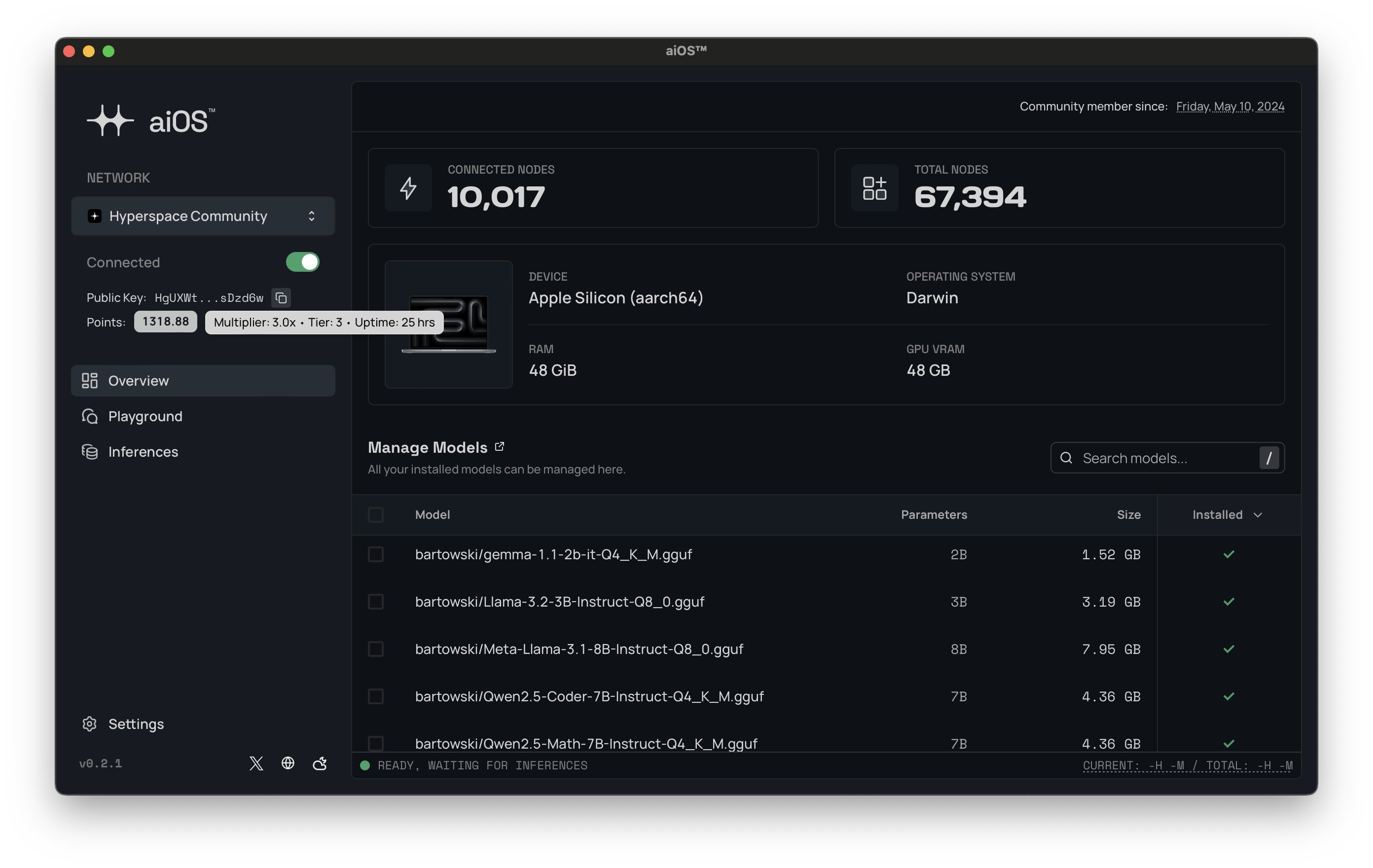The height and width of the screenshot is (868, 1373).
Task: Click the Total Nodes grid icon
Action: pos(875,188)
